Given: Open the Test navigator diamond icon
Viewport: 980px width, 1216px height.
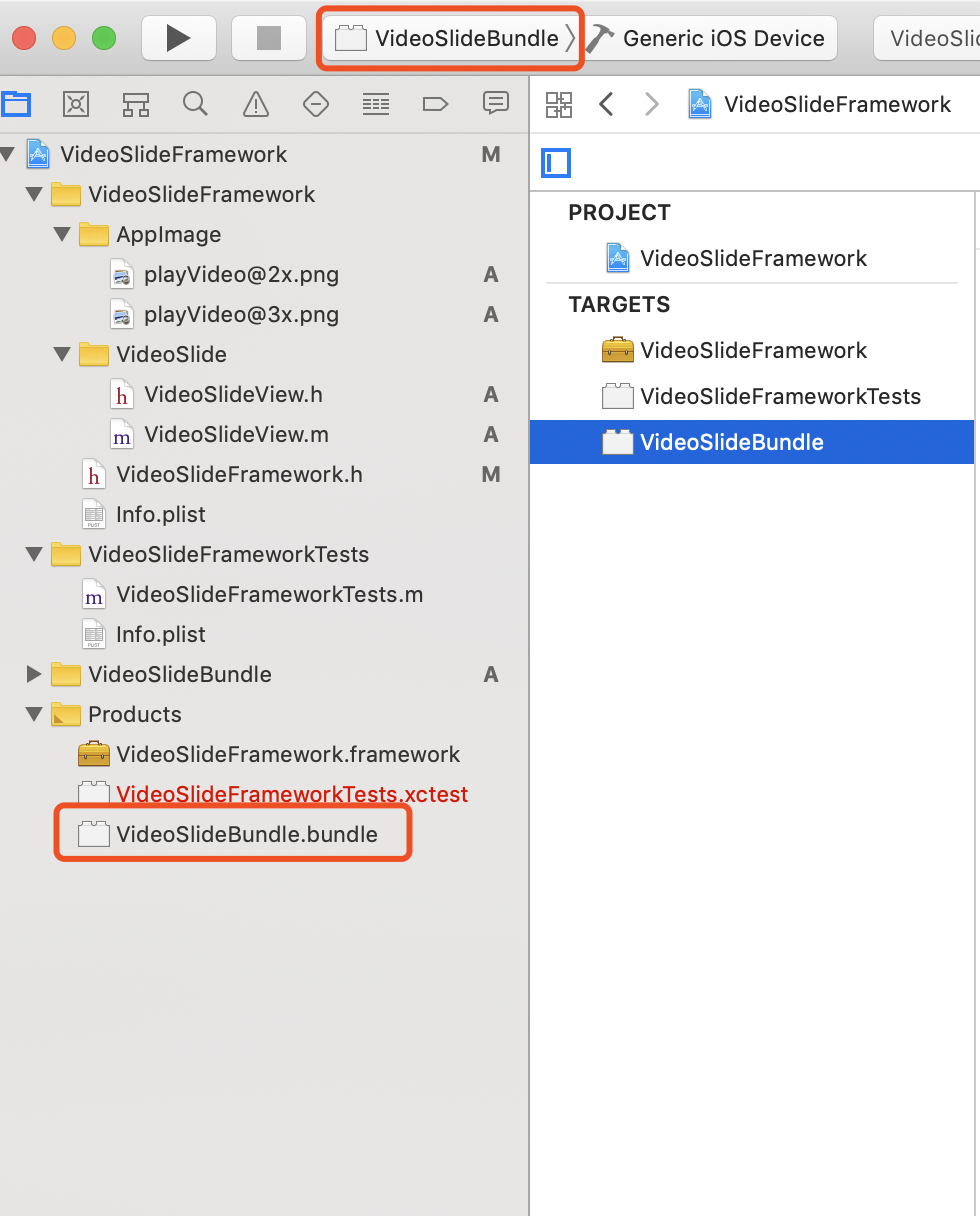Looking at the screenshot, I should click(316, 103).
